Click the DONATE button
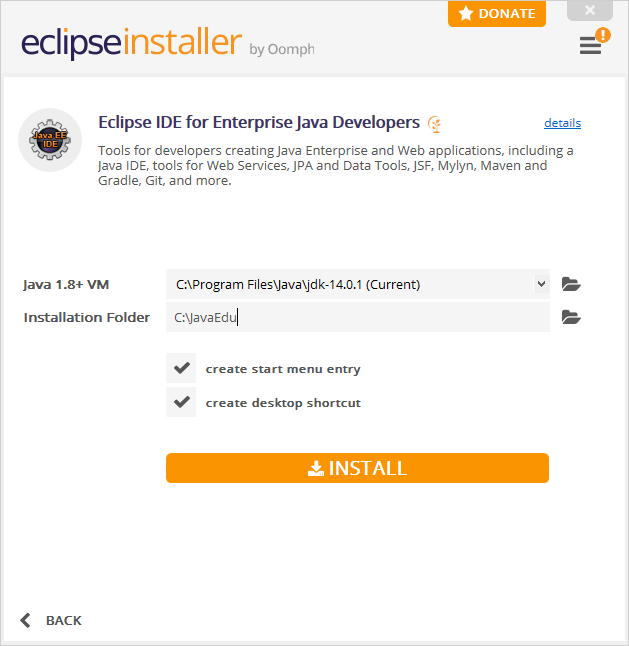629x646 pixels. pos(497,14)
